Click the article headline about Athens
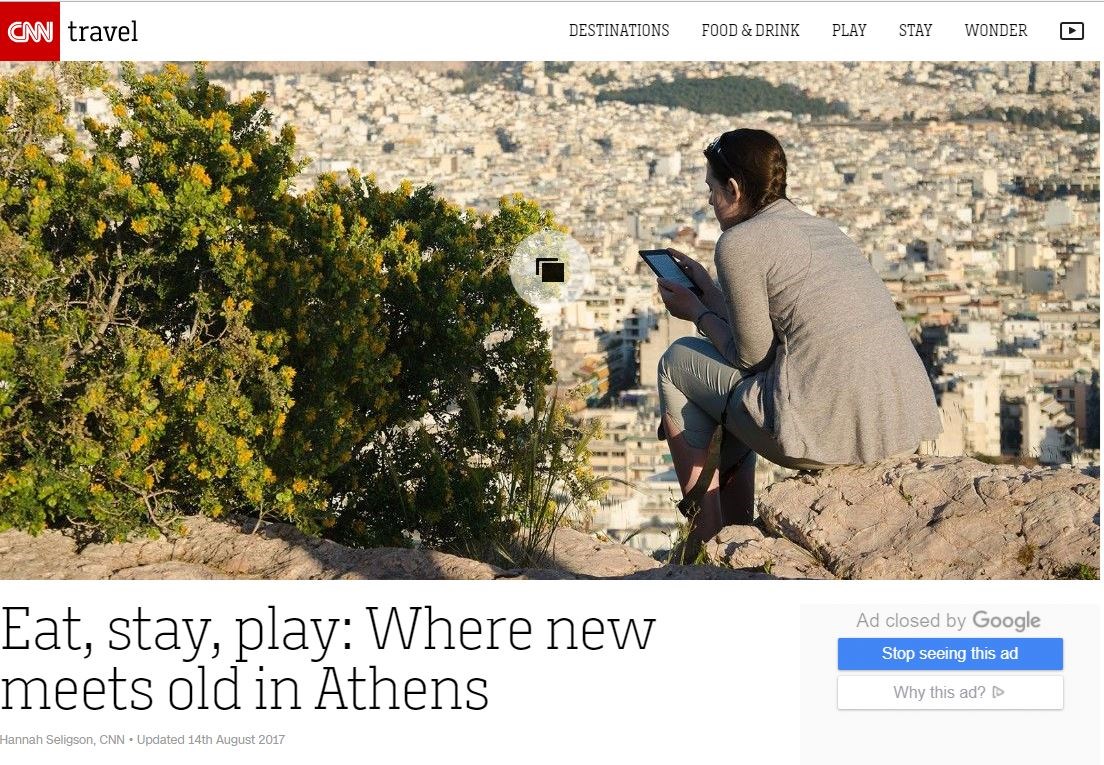 coord(328,659)
